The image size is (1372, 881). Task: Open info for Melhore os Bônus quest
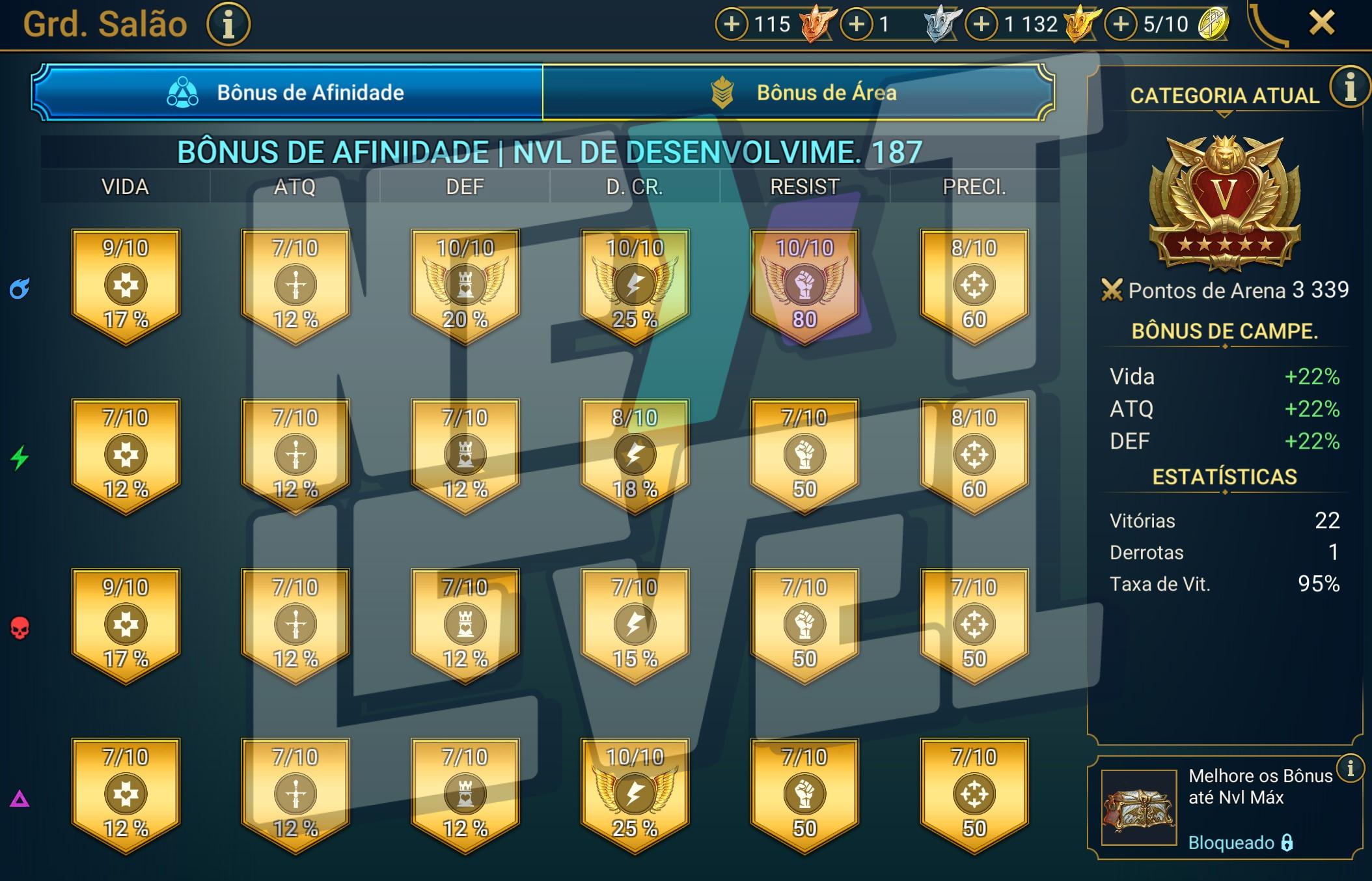point(1350,768)
